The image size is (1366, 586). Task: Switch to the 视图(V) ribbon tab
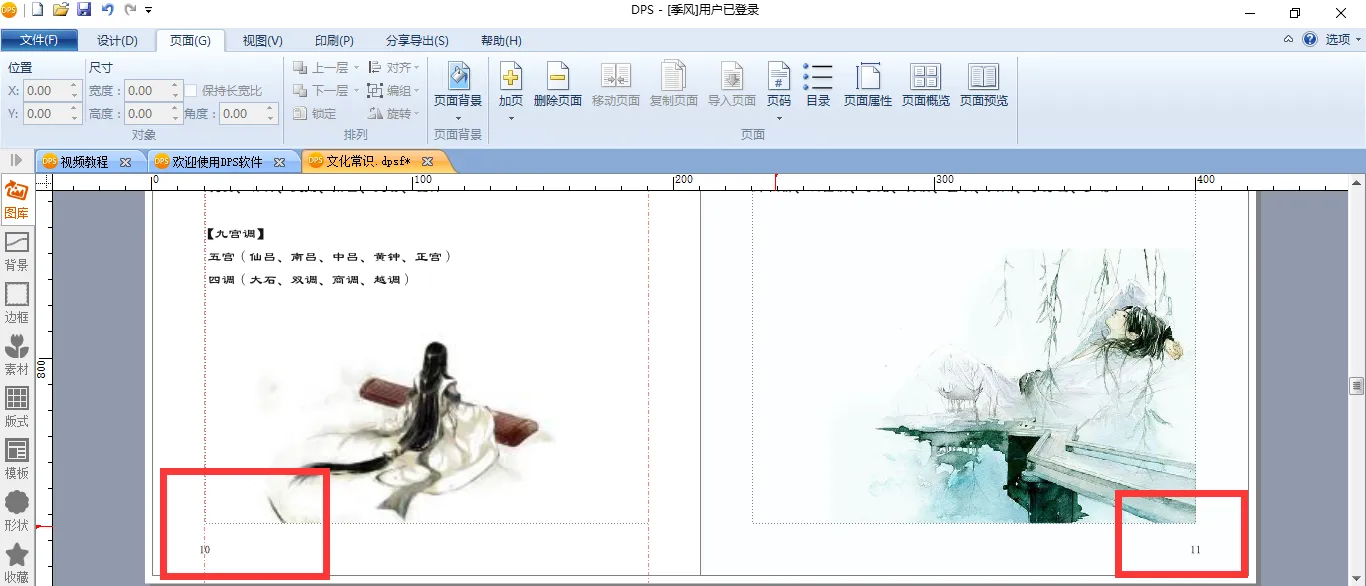click(262, 41)
